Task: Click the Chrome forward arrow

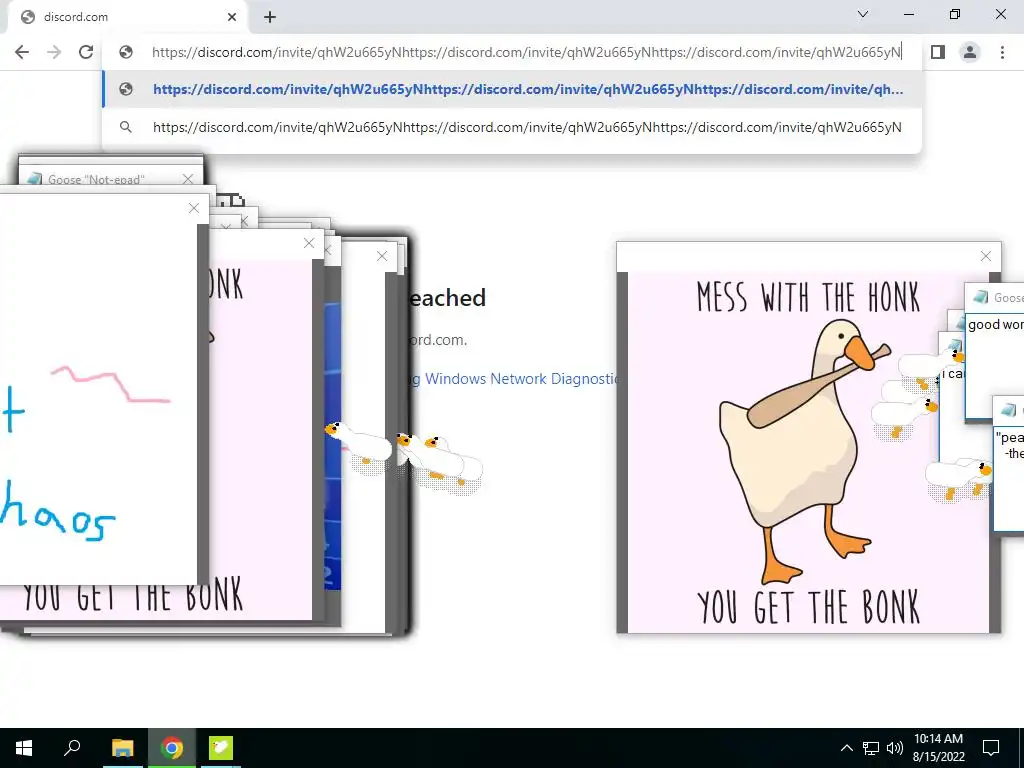Action: 54,52
